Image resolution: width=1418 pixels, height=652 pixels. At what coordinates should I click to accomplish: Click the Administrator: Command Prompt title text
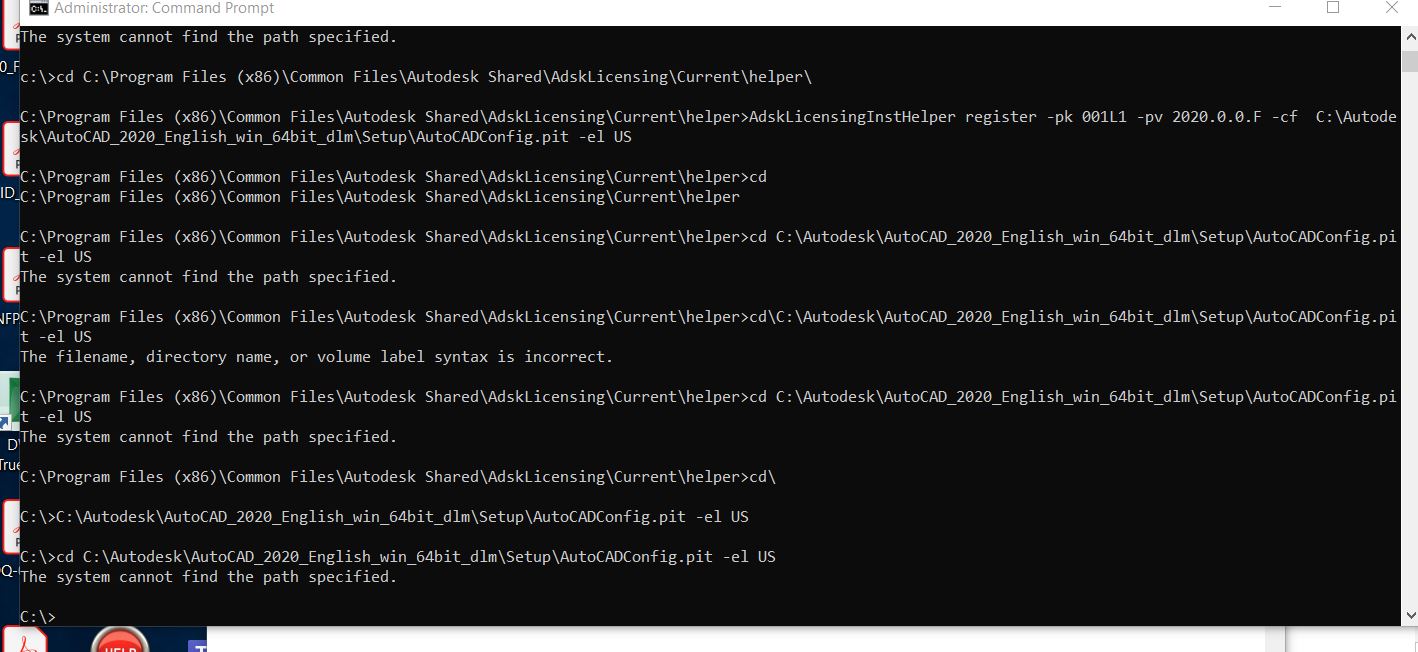coord(164,9)
